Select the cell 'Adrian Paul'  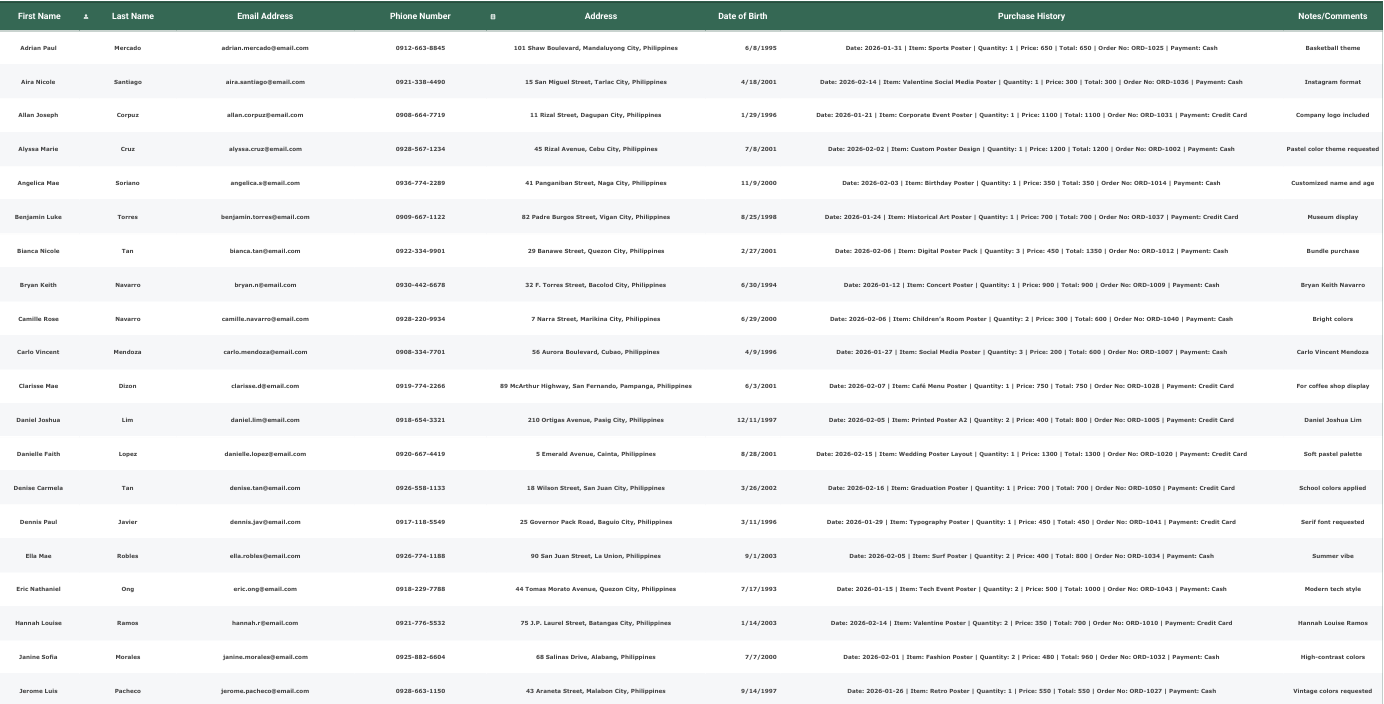(39, 48)
